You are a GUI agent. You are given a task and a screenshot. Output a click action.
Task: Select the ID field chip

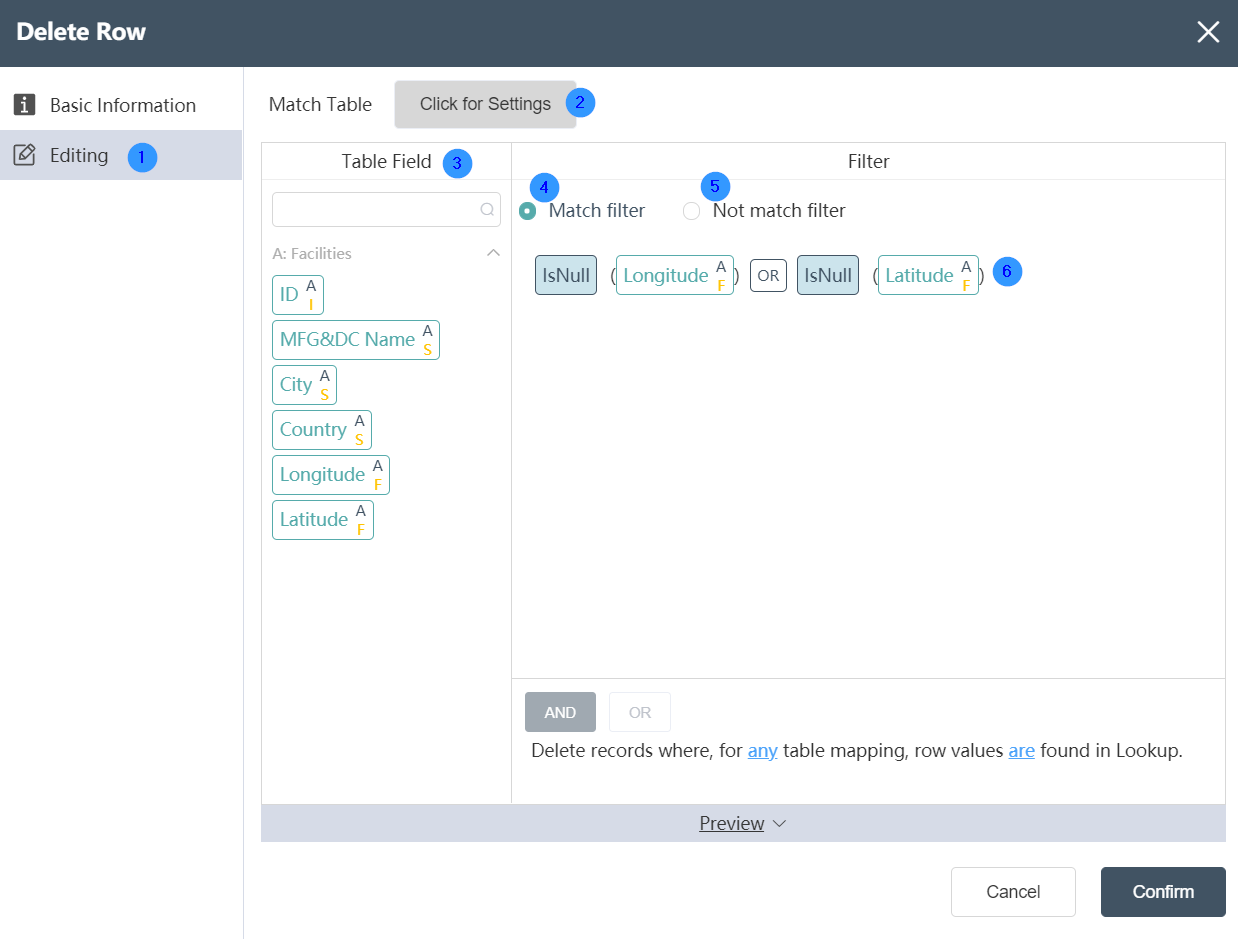pos(298,295)
